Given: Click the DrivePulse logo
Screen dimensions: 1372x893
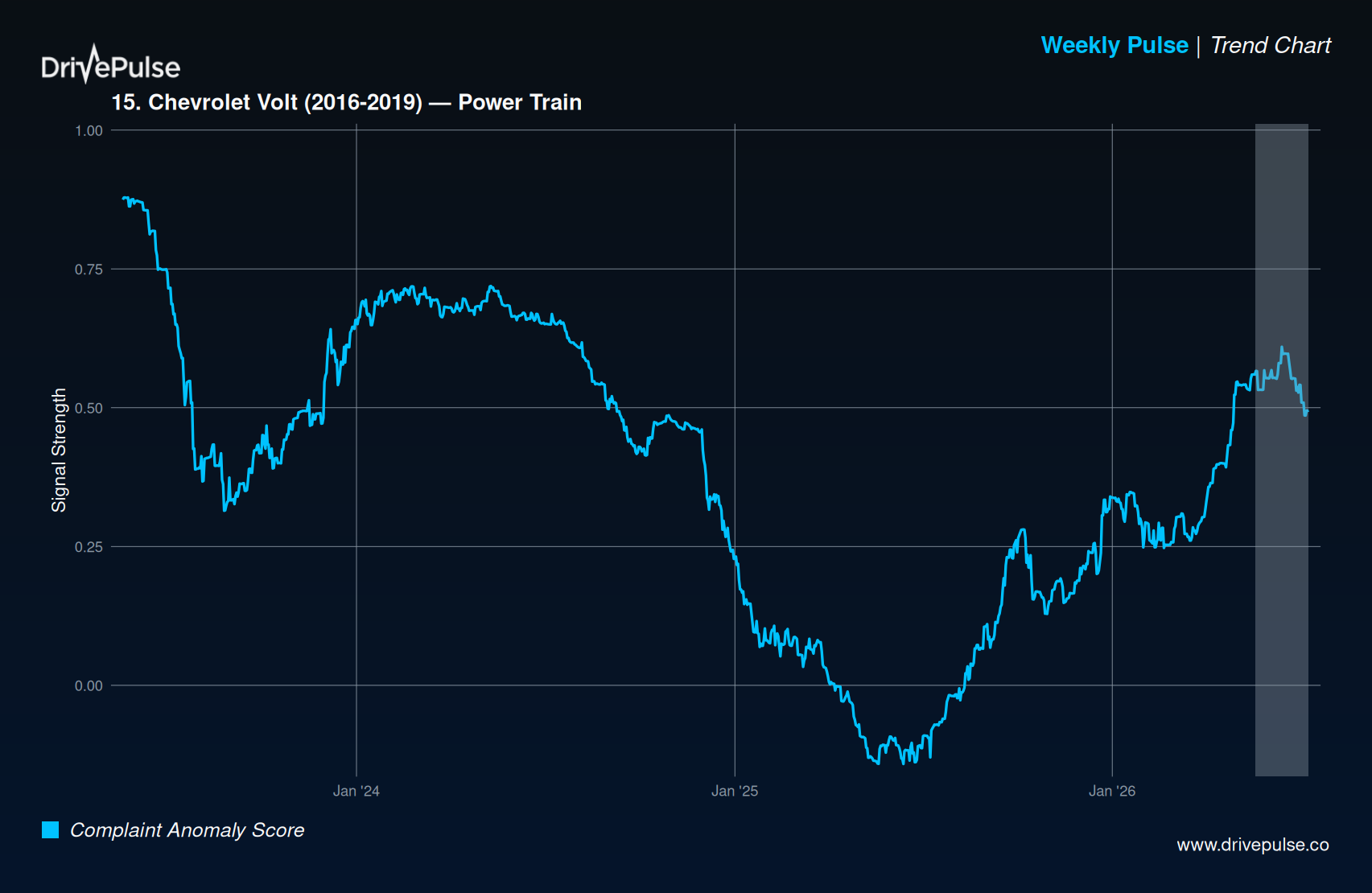Looking at the screenshot, I should coord(111,64).
